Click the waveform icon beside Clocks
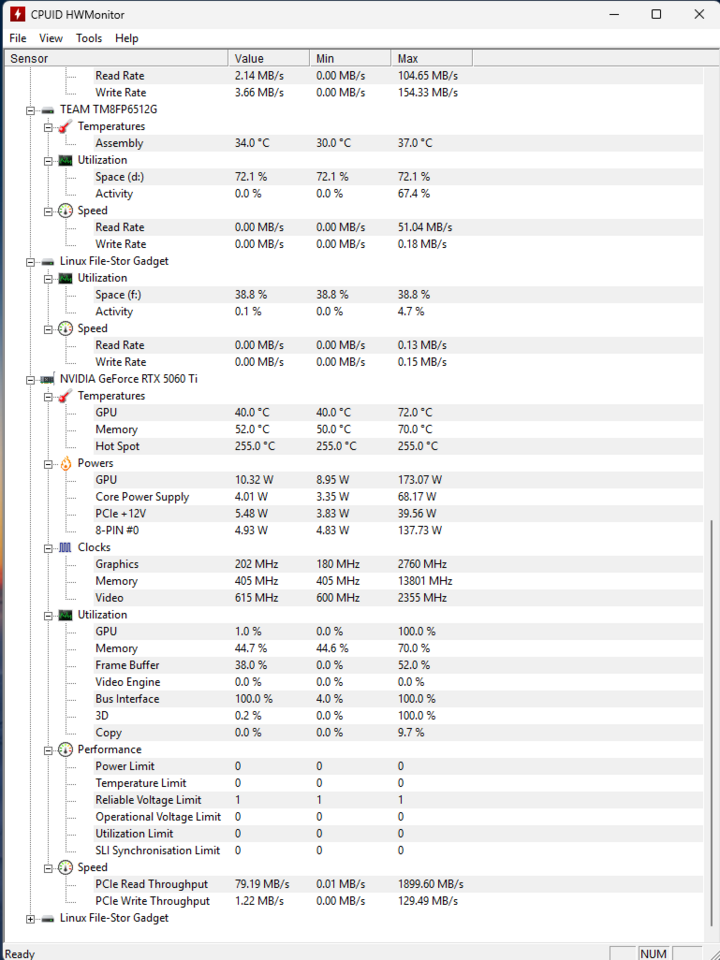This screenshot has width=720, height=960. [65, 547]
